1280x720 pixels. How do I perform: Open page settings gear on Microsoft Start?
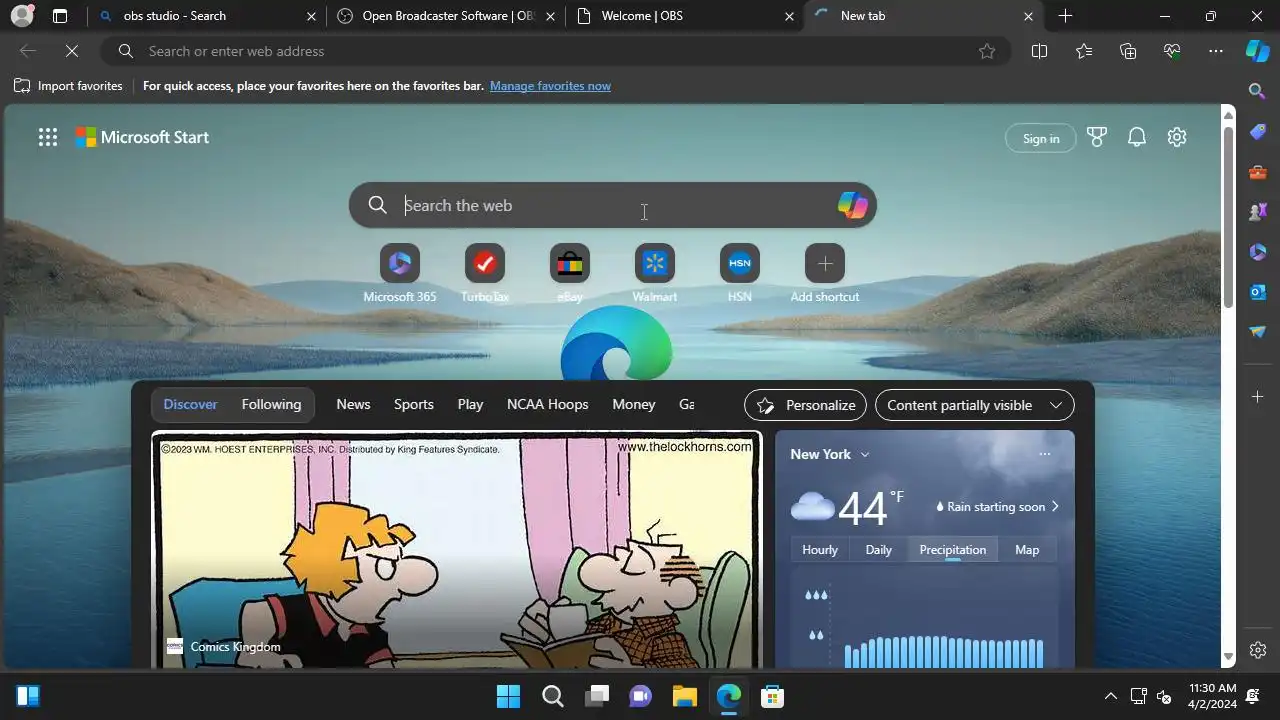[x=1177, y=138]
